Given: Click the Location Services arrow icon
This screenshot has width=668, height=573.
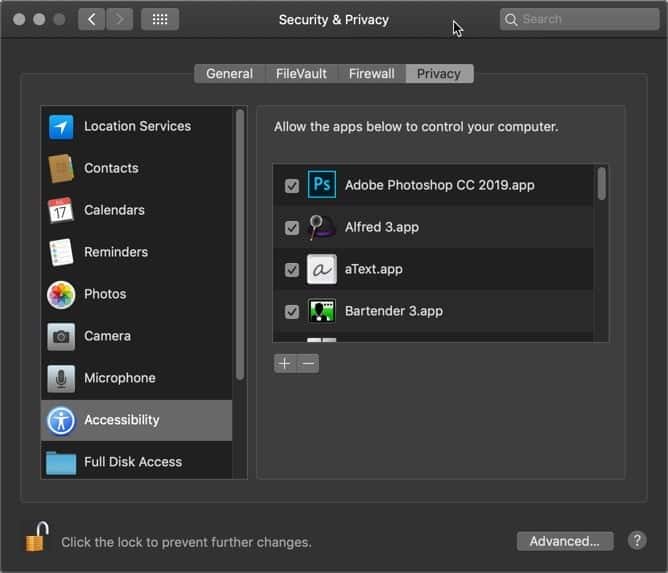Looking at the screenshot, I should 61,127.
